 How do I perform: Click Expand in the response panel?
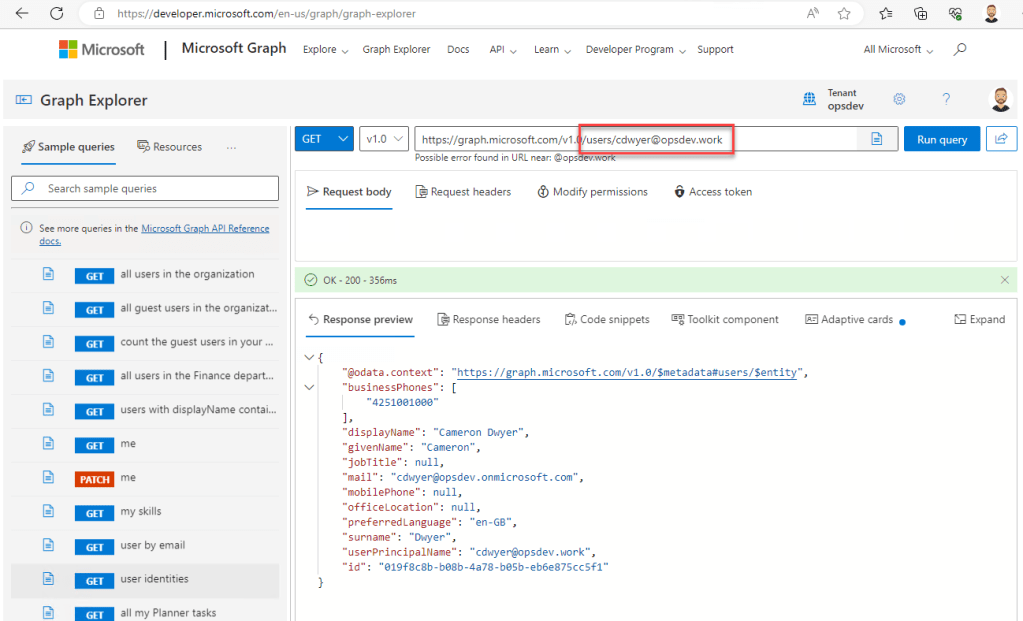(979, 320)
